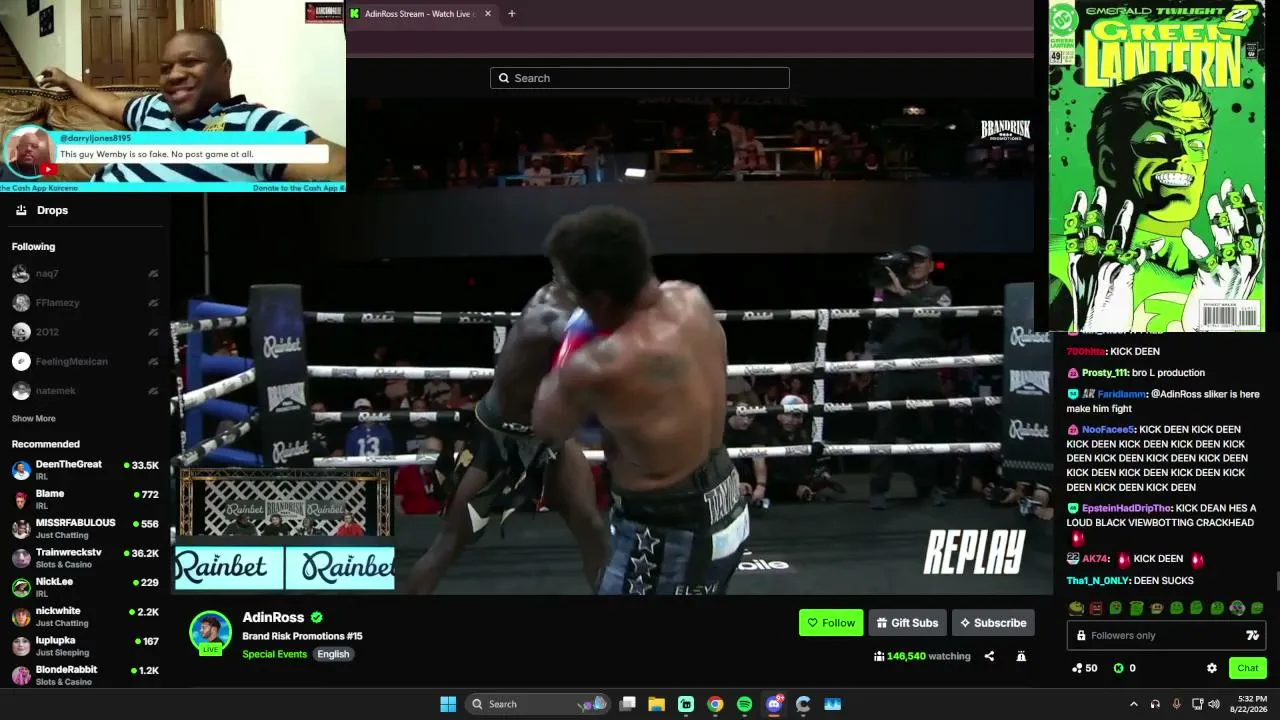Open Discord from the taskbar
Viewport: 1280px width, 720px height.
pos(774,704)
